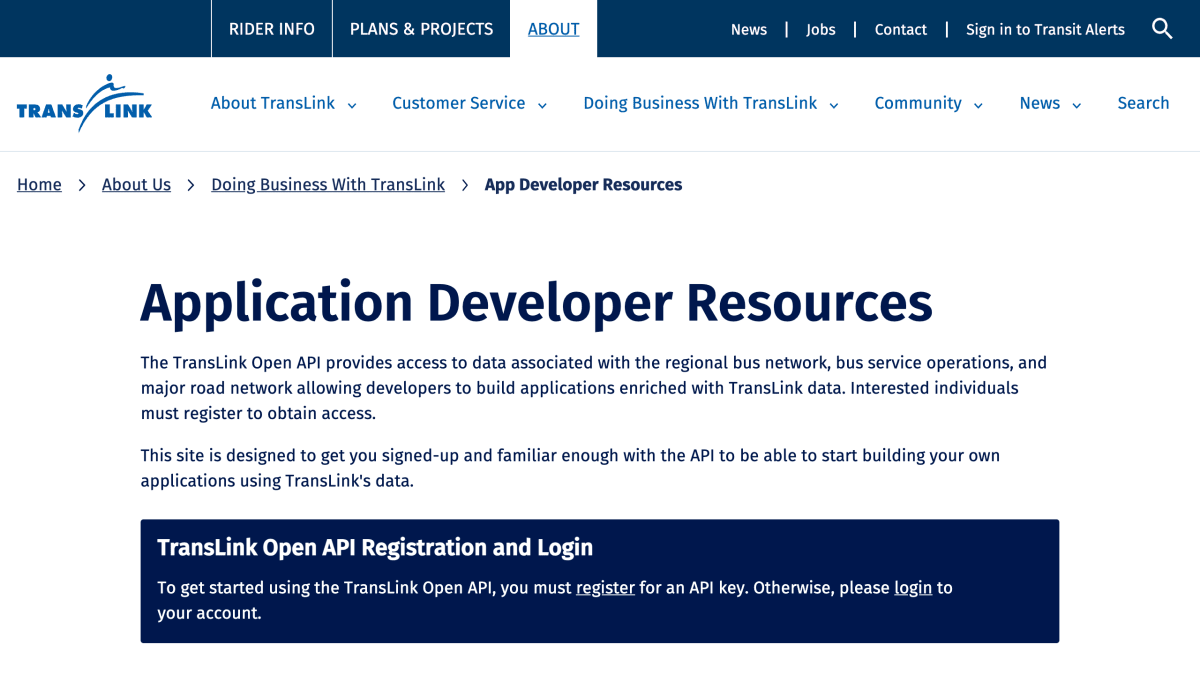1200x675 pixels.
Task: Open the News menu in main navigation
Action: point(1040,103)
